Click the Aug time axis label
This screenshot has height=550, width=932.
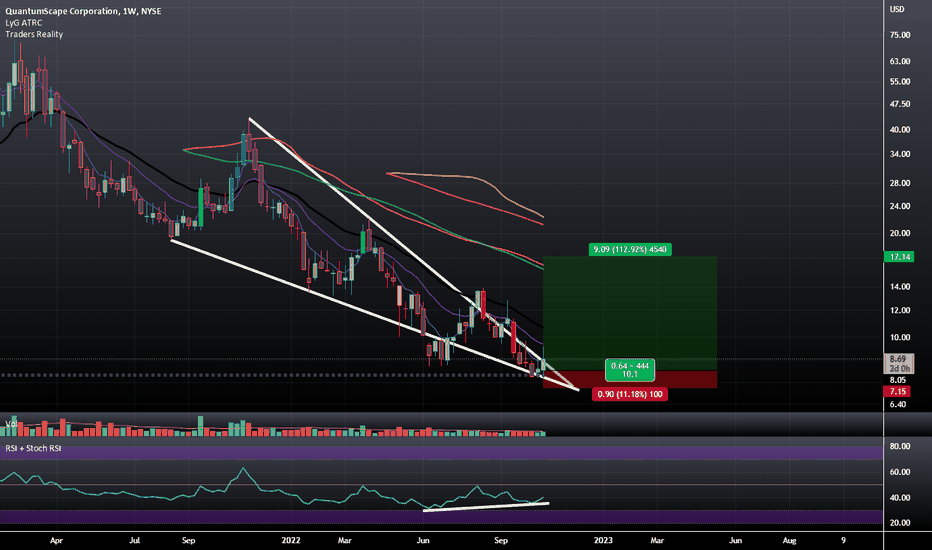789,540
